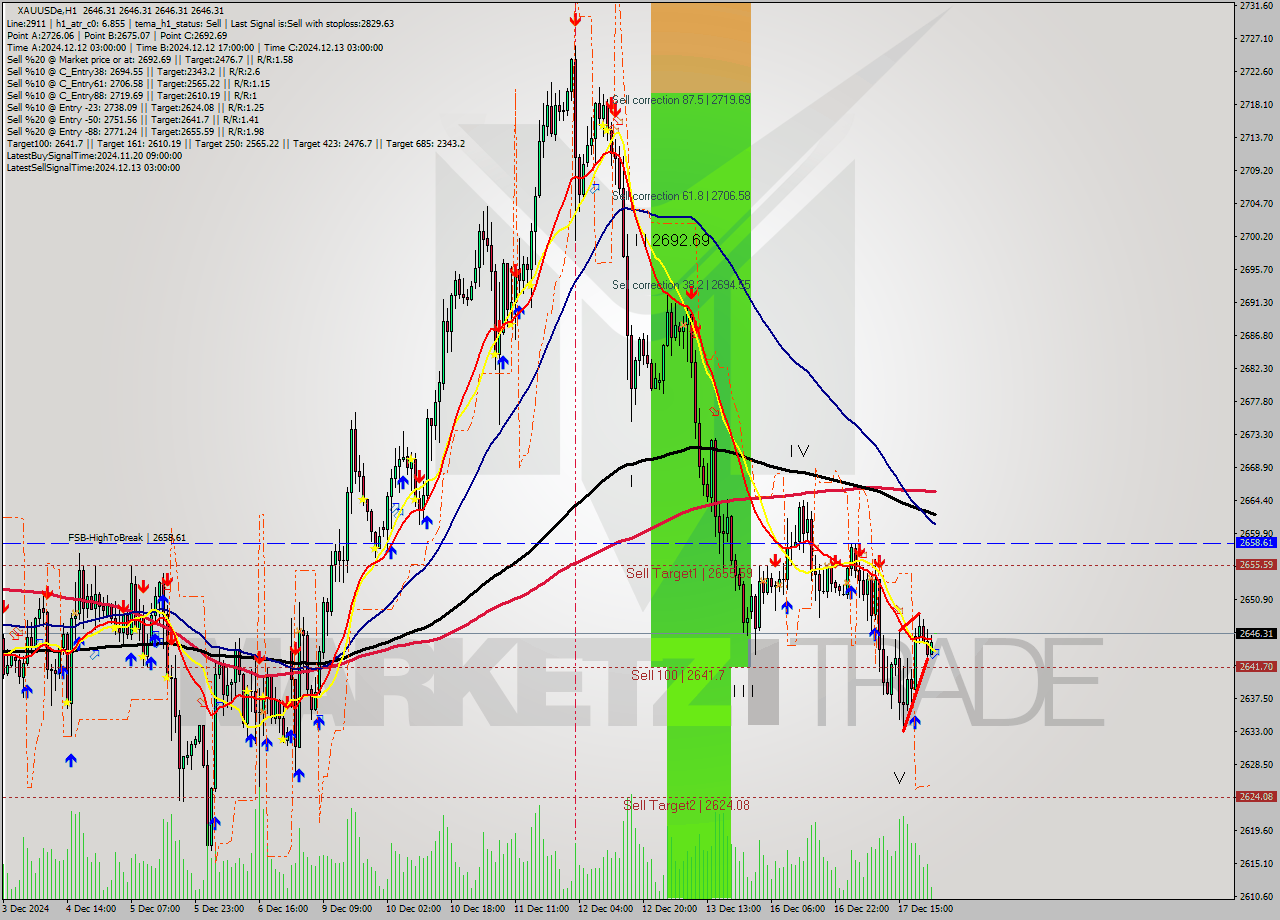Click the orange zone above sell correction

[x=700, y=47]
